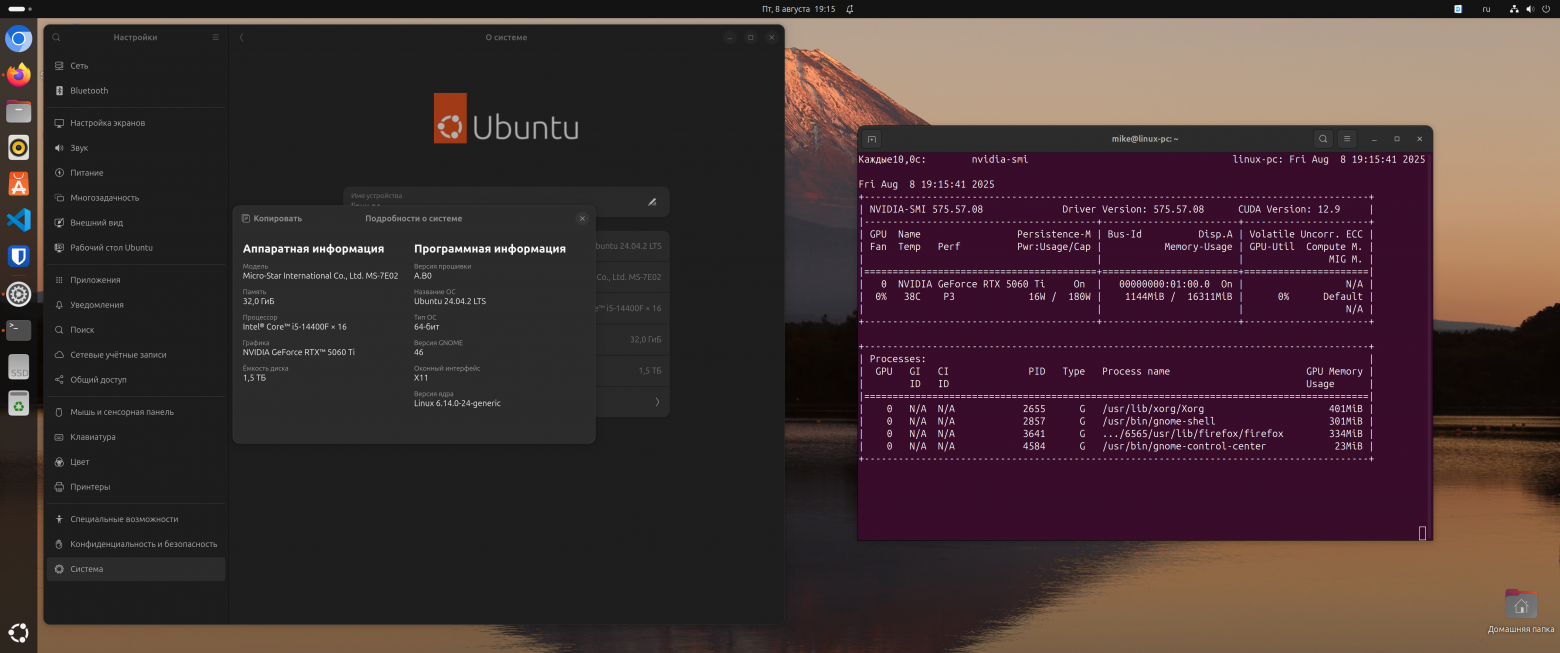Open the Settings search magnifier icon
This screenshot has width=1560, height=653.
pyautogui.click(x=55, y=37)
